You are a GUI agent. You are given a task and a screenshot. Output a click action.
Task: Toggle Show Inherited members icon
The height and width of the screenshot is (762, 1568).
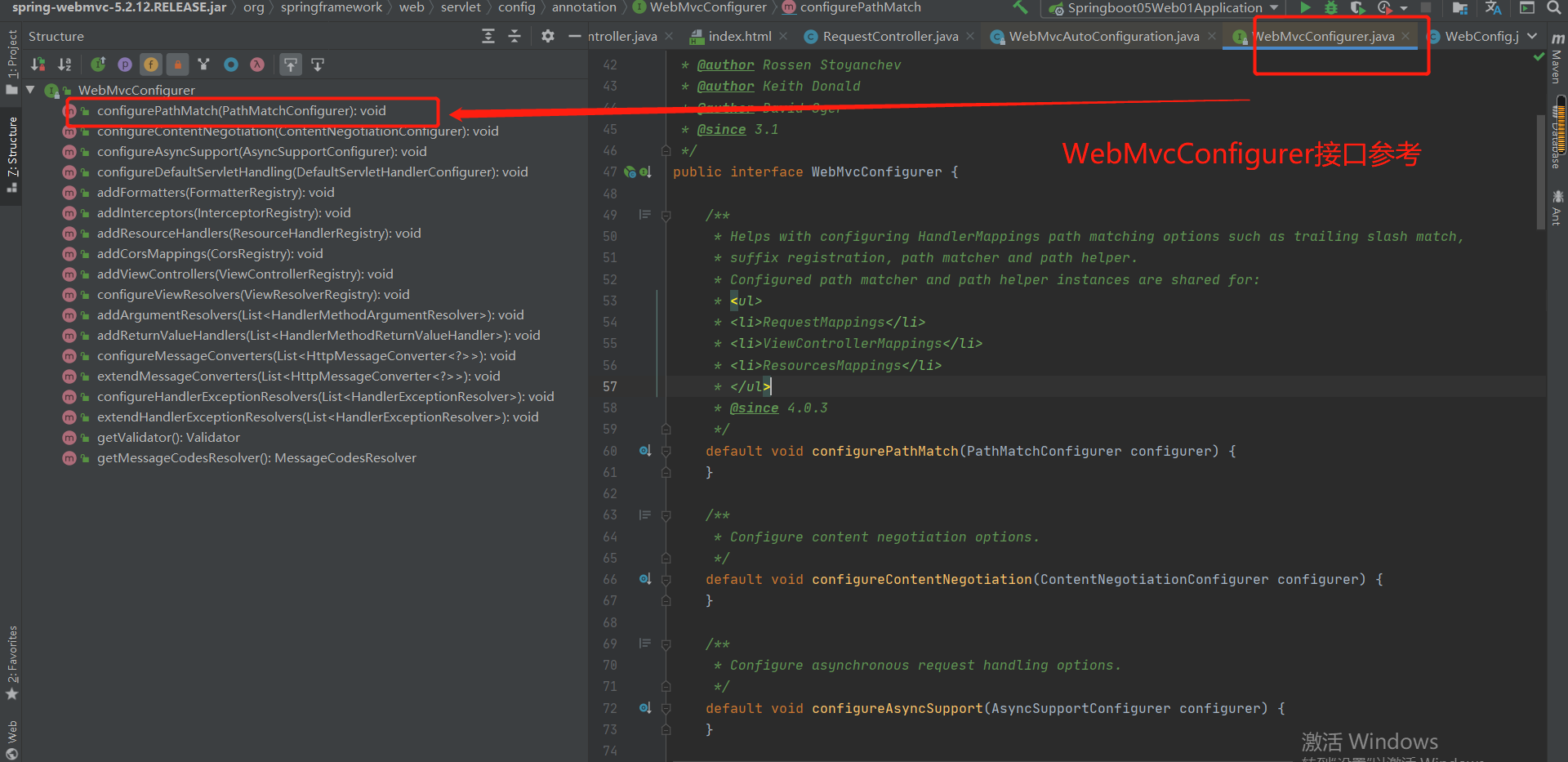click(99, 65)
